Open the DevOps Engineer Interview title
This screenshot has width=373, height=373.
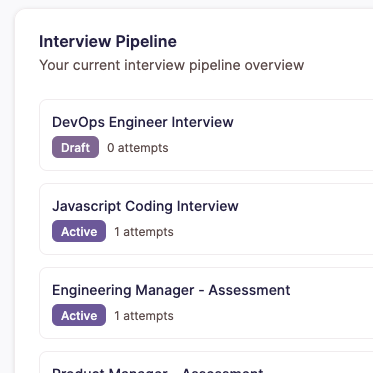click(143, 122)
